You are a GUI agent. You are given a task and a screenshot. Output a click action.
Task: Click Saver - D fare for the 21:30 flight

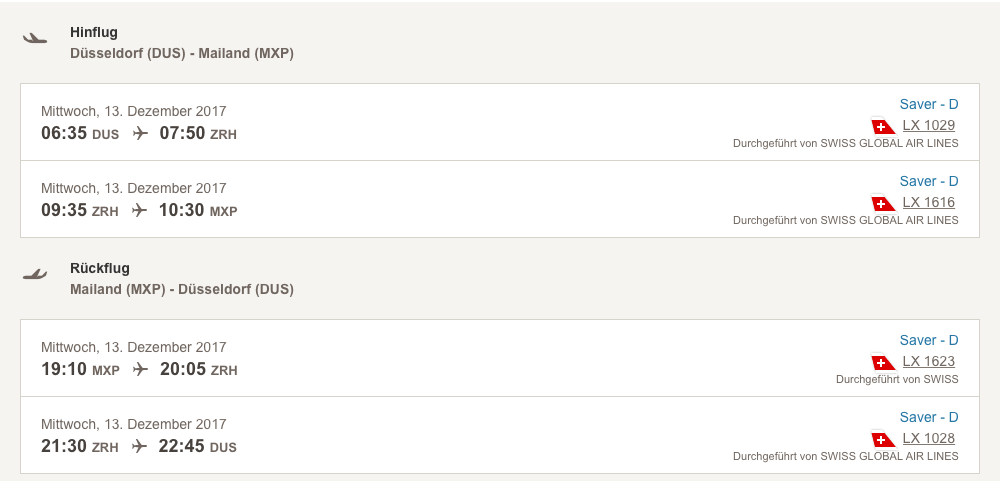click(x=928, y=417)
